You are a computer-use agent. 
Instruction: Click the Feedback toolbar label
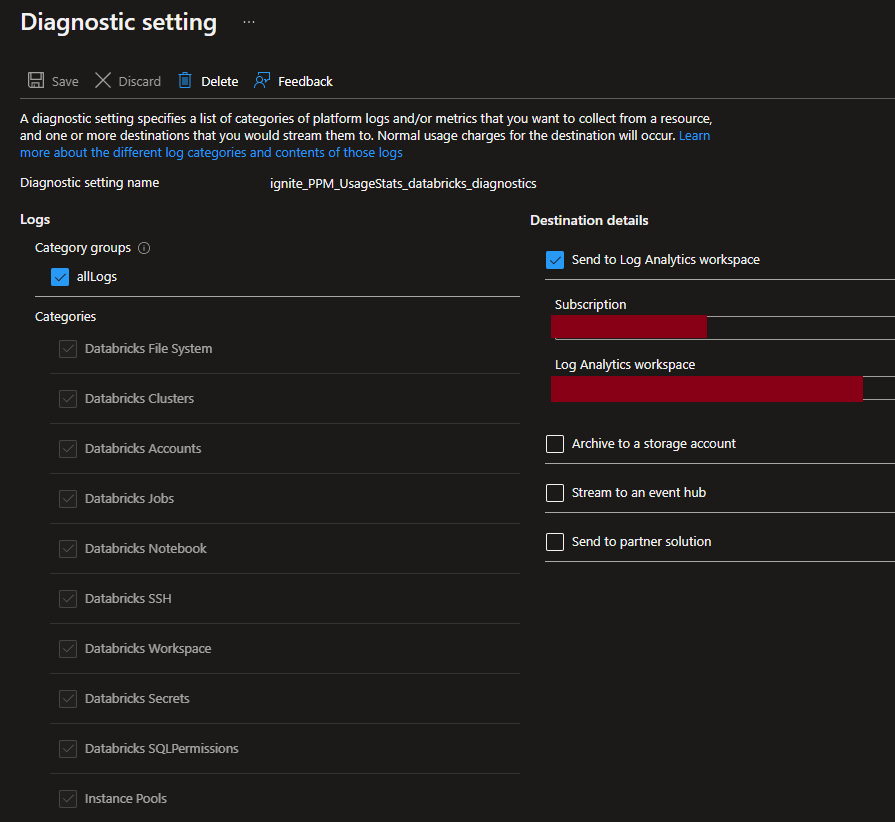coord(305,82)
